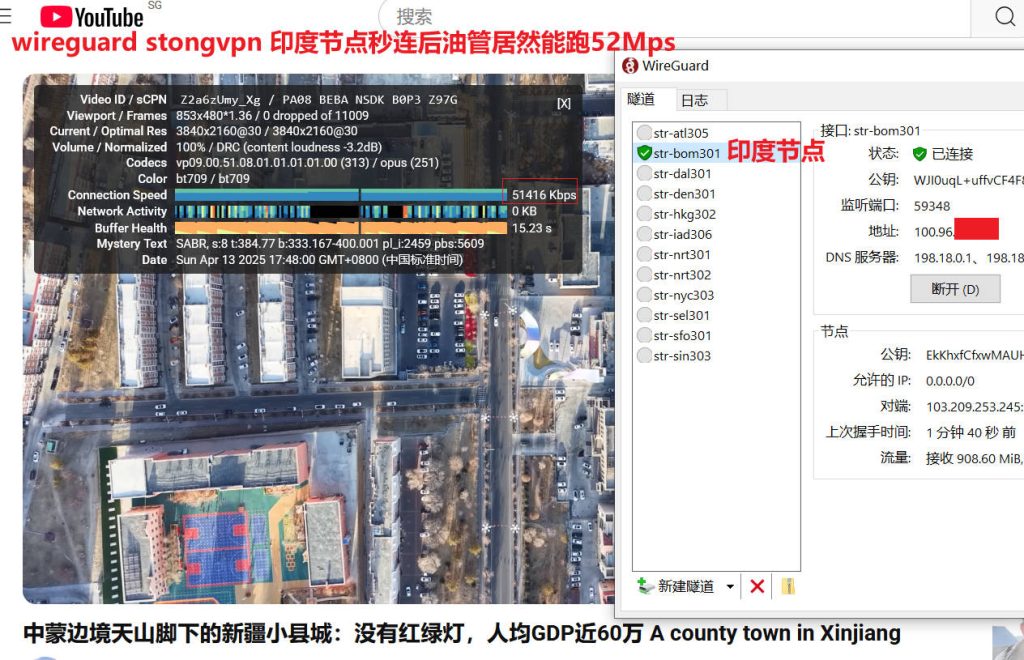Click the export tunnels to zip icon
The width and height of the screenshot is (1024, 660).
788,586
